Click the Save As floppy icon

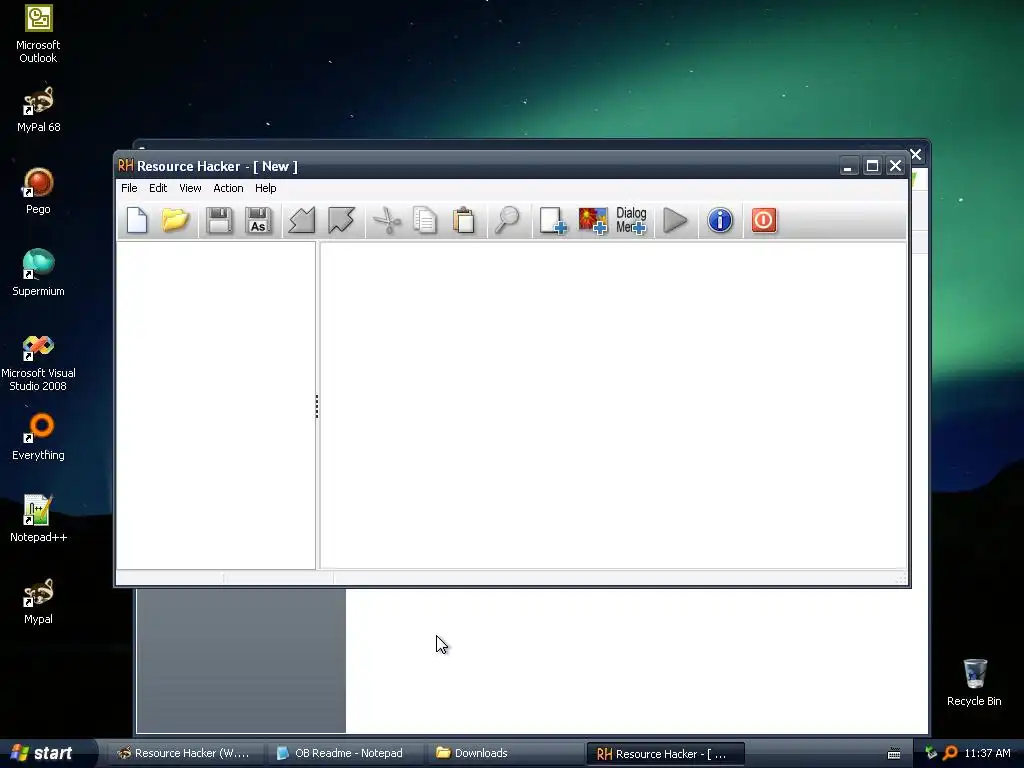pyautogui.click(x=259, y=220)
